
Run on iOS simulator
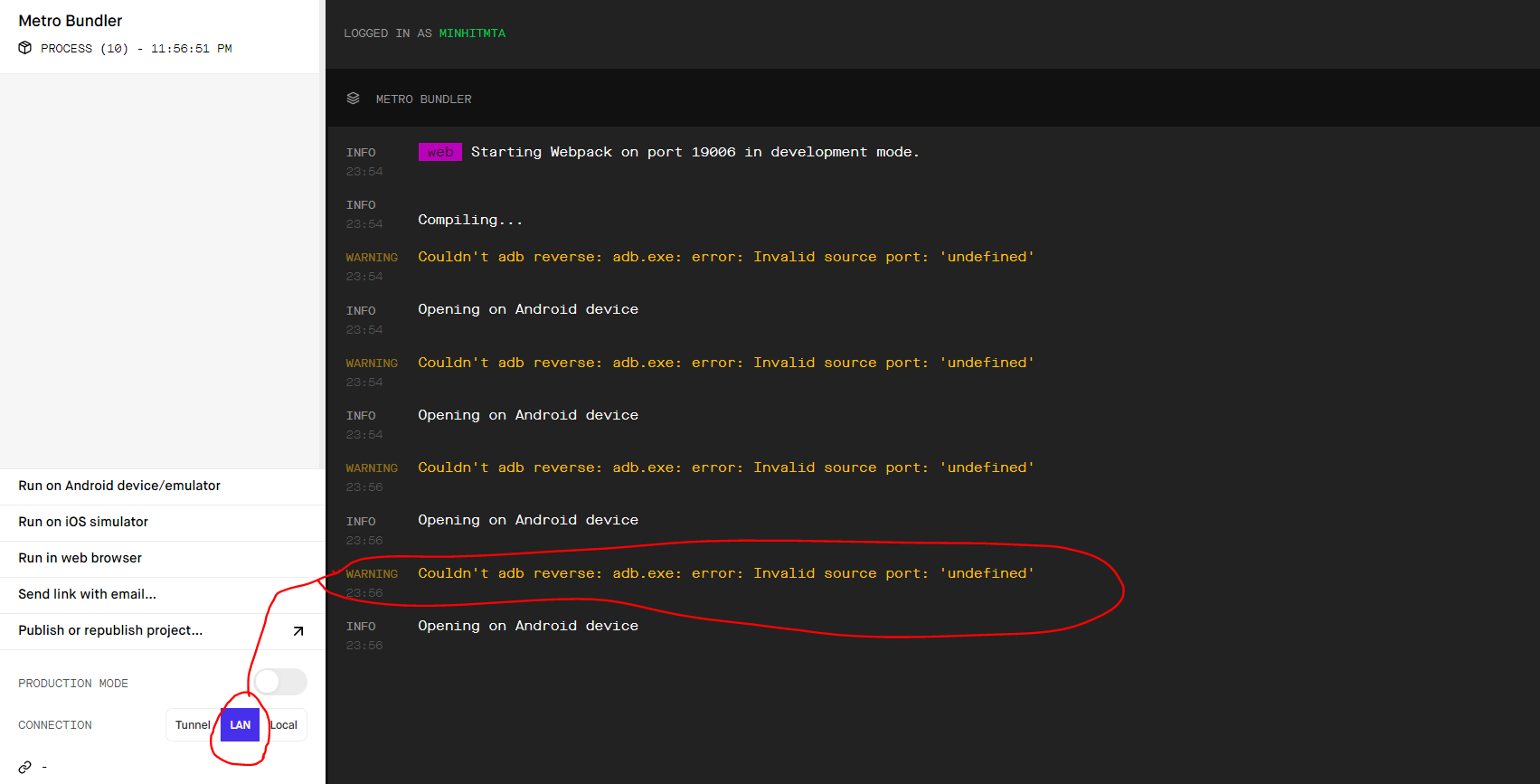pos(83,522)
